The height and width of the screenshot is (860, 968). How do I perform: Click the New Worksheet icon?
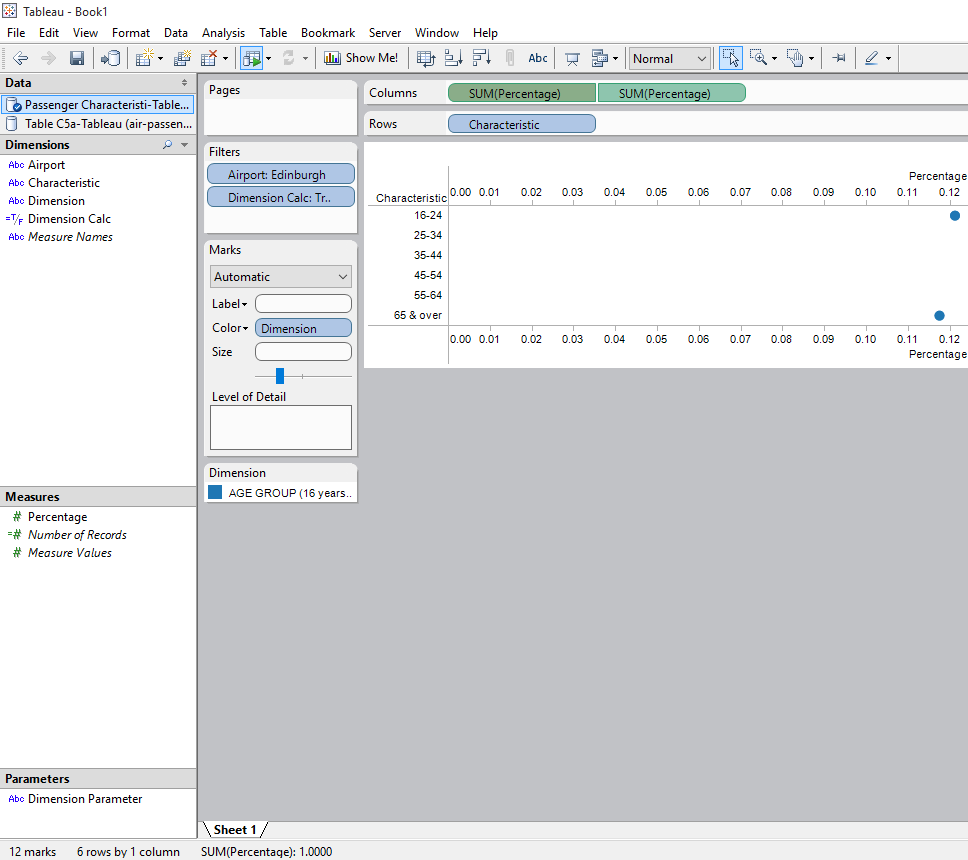(x=144, y=58)
